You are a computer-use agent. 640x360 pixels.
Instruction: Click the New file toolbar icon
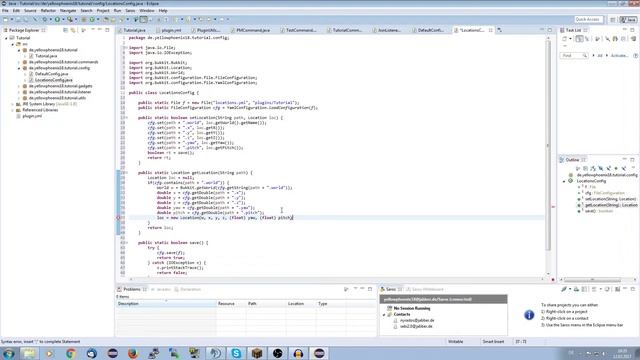click(5, 19)
